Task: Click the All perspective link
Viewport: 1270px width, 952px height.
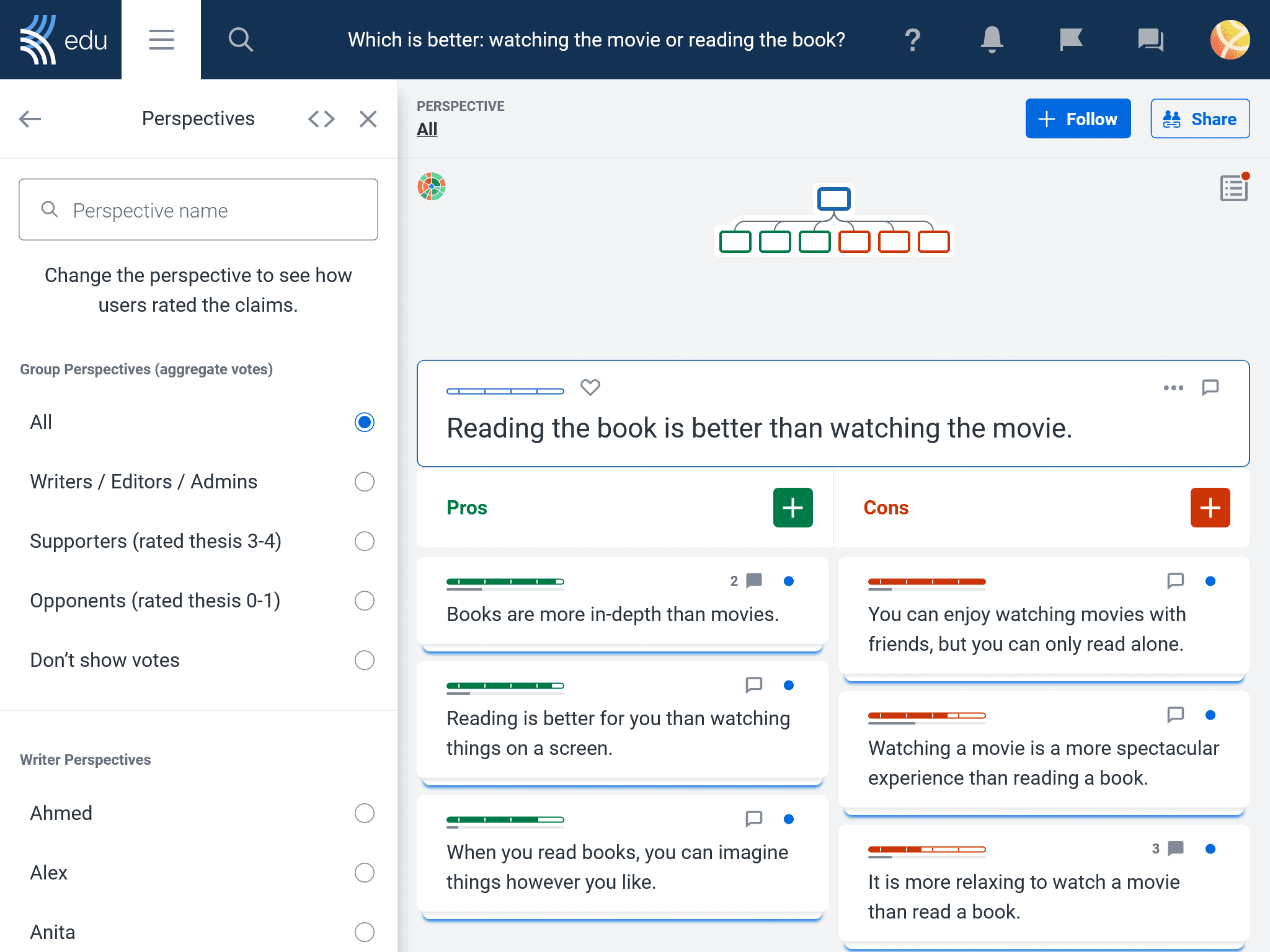Action: pos(427,129)
